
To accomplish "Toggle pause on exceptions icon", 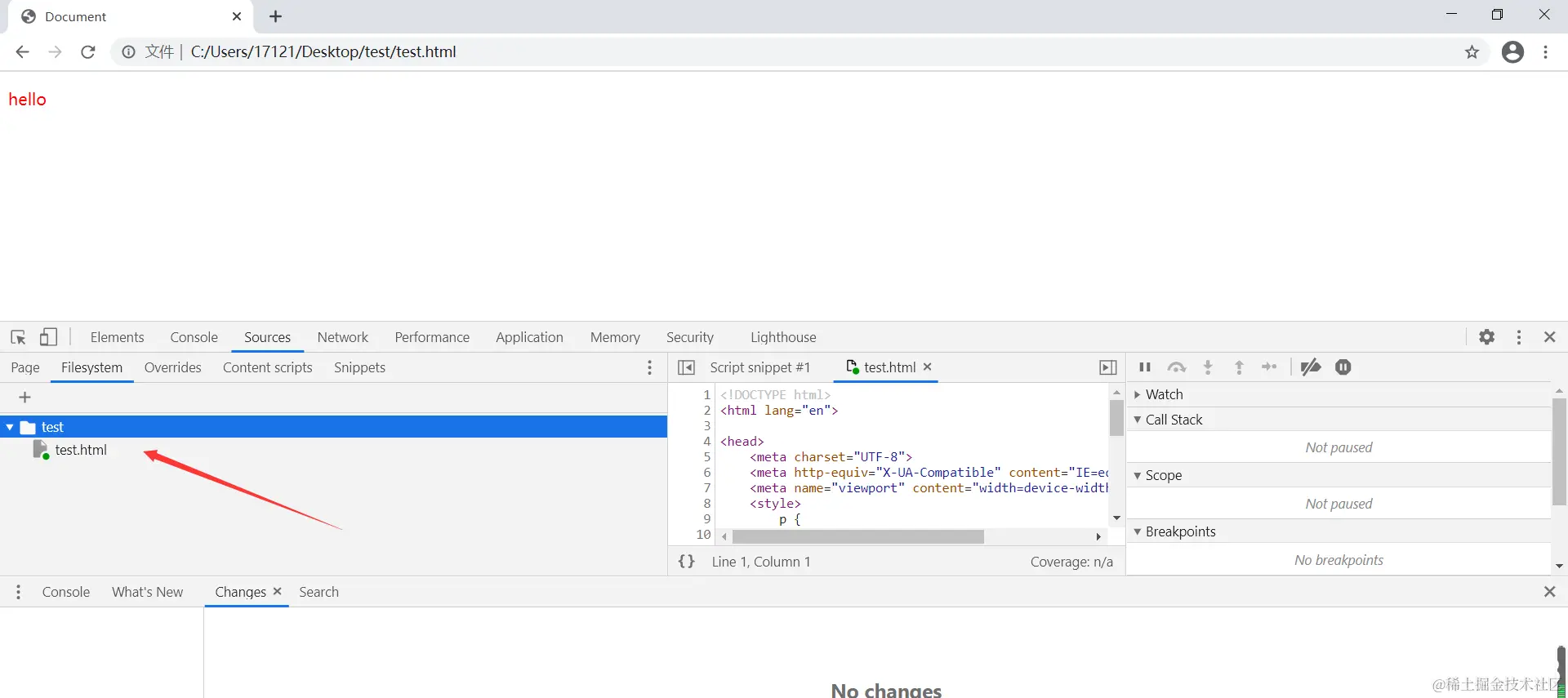I will point(1343,367).
